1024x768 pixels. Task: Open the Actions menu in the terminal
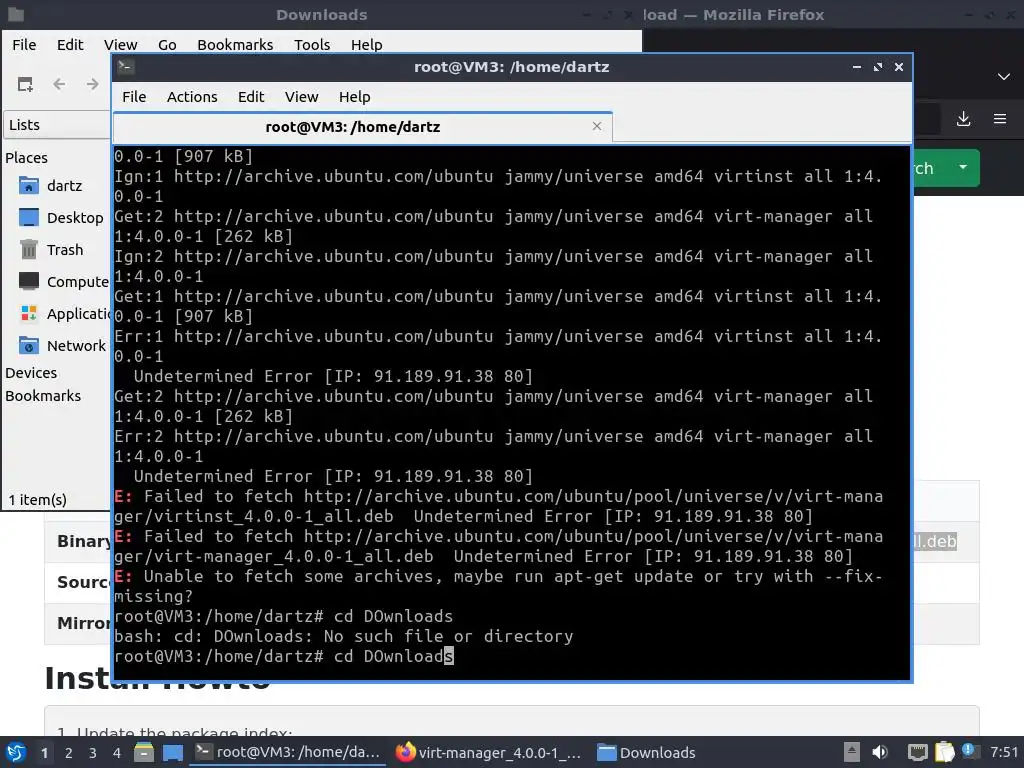click(x=192, y=97)
